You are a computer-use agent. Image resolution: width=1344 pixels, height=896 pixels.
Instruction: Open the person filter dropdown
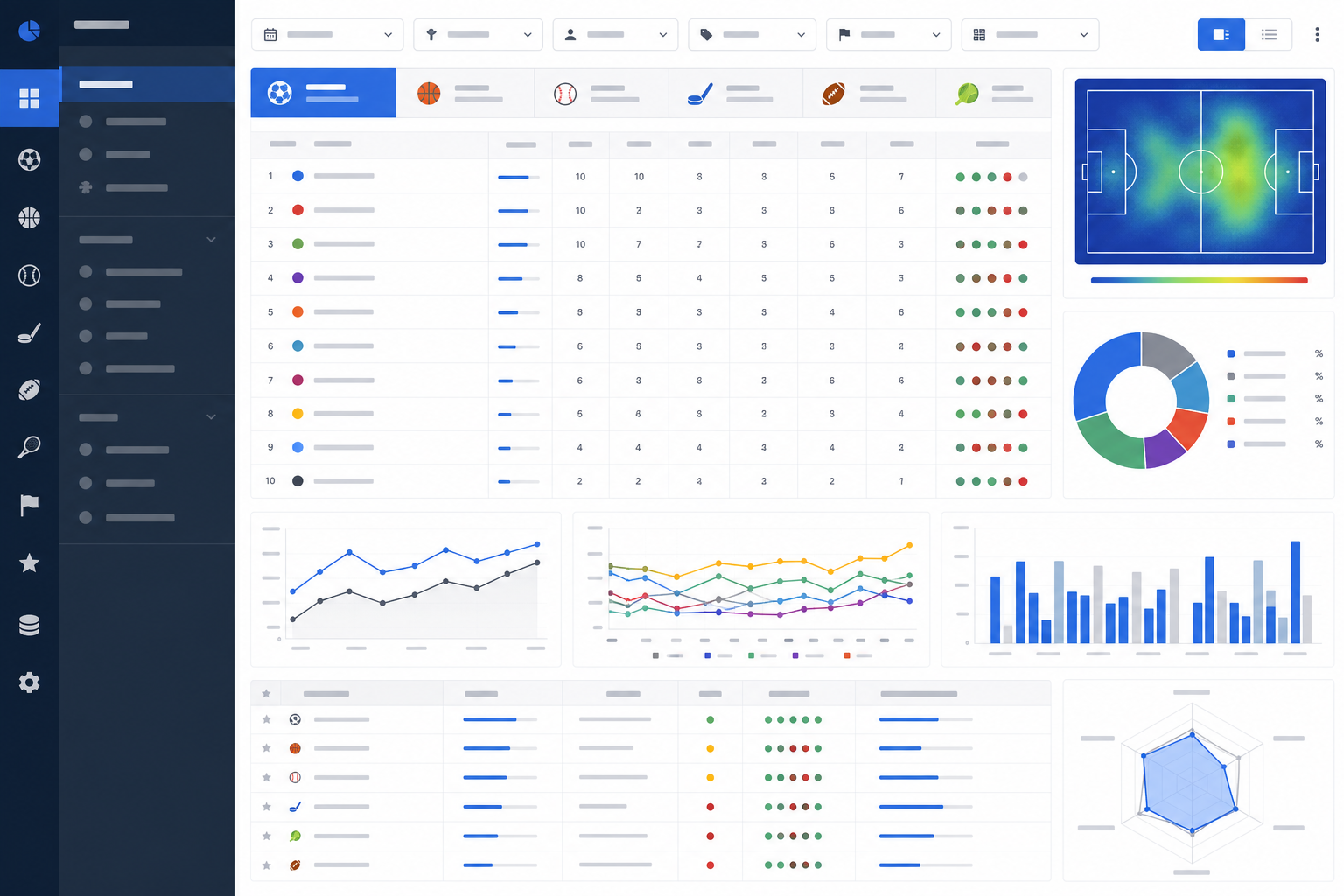[615, 34]
